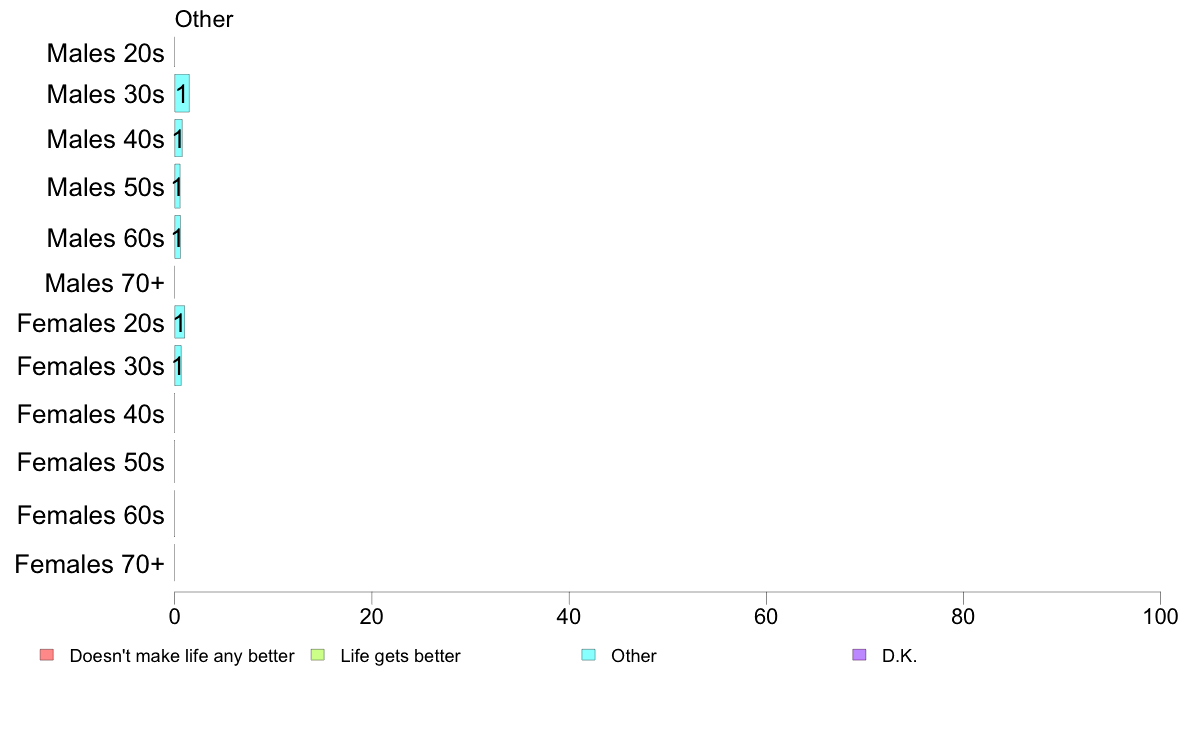Click the 40 tick label on axis
The image size is (1188, 736).
[x=569, y=617]
